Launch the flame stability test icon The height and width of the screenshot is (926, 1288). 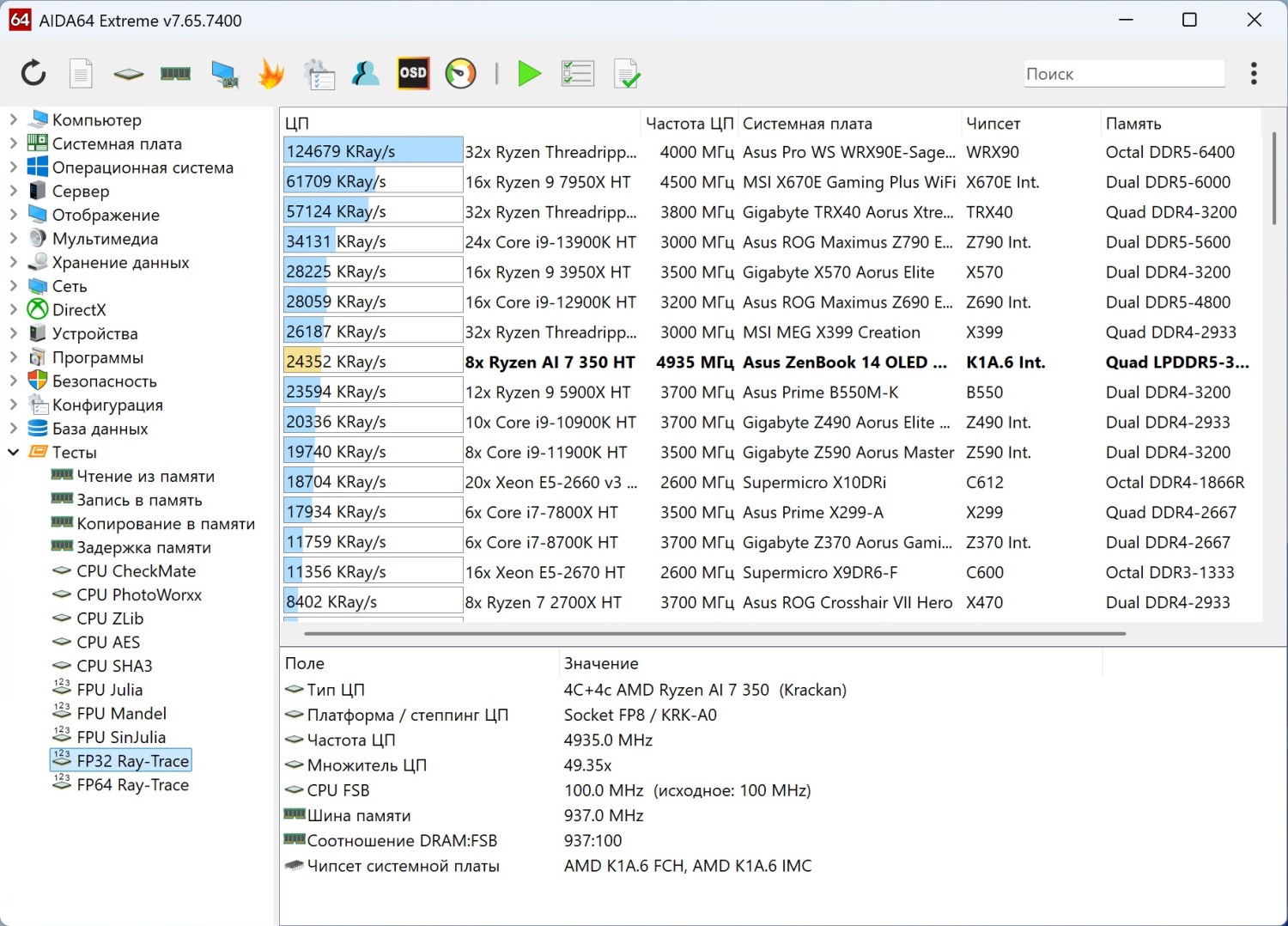coord(271,74)
